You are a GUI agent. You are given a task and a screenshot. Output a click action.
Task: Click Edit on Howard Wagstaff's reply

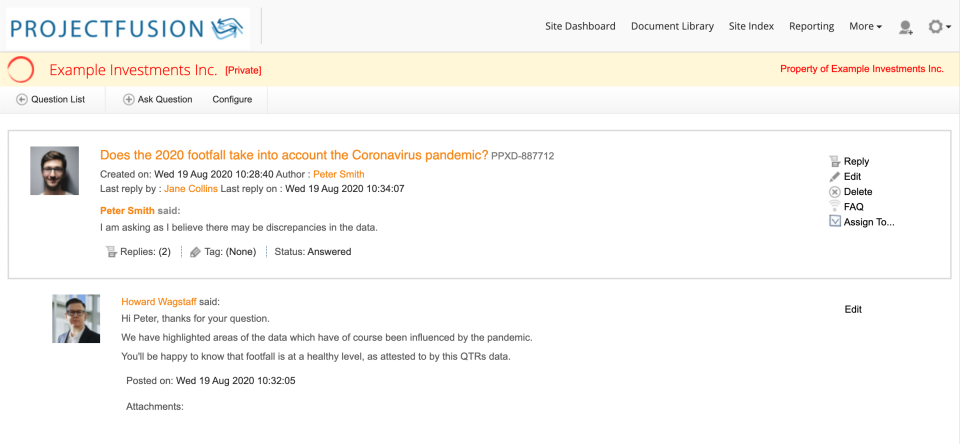point(853,309)
